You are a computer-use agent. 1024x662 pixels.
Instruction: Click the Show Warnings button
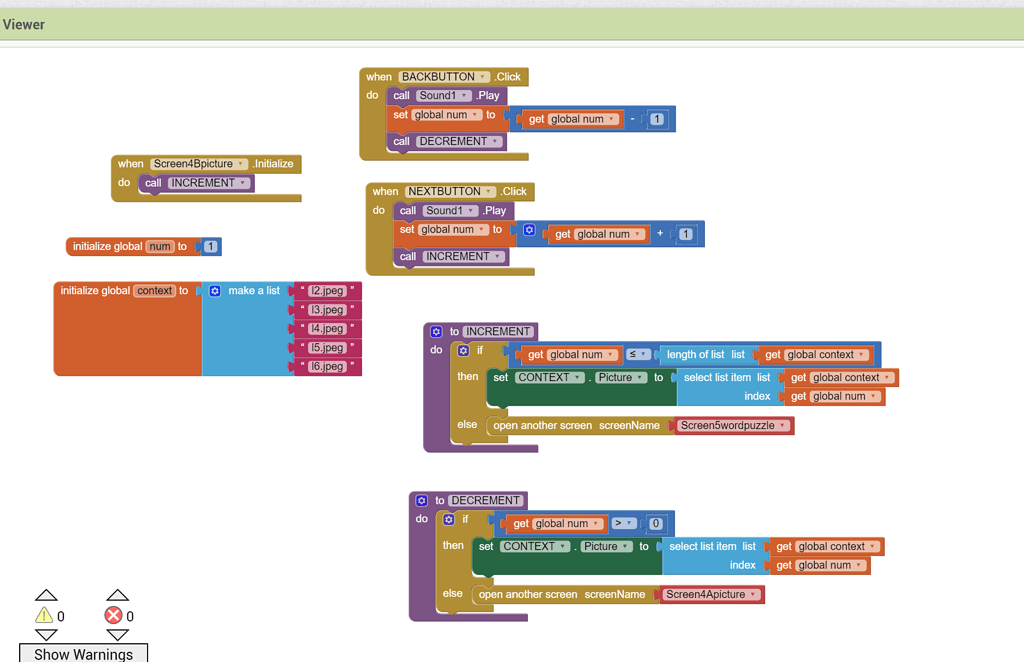83,653
